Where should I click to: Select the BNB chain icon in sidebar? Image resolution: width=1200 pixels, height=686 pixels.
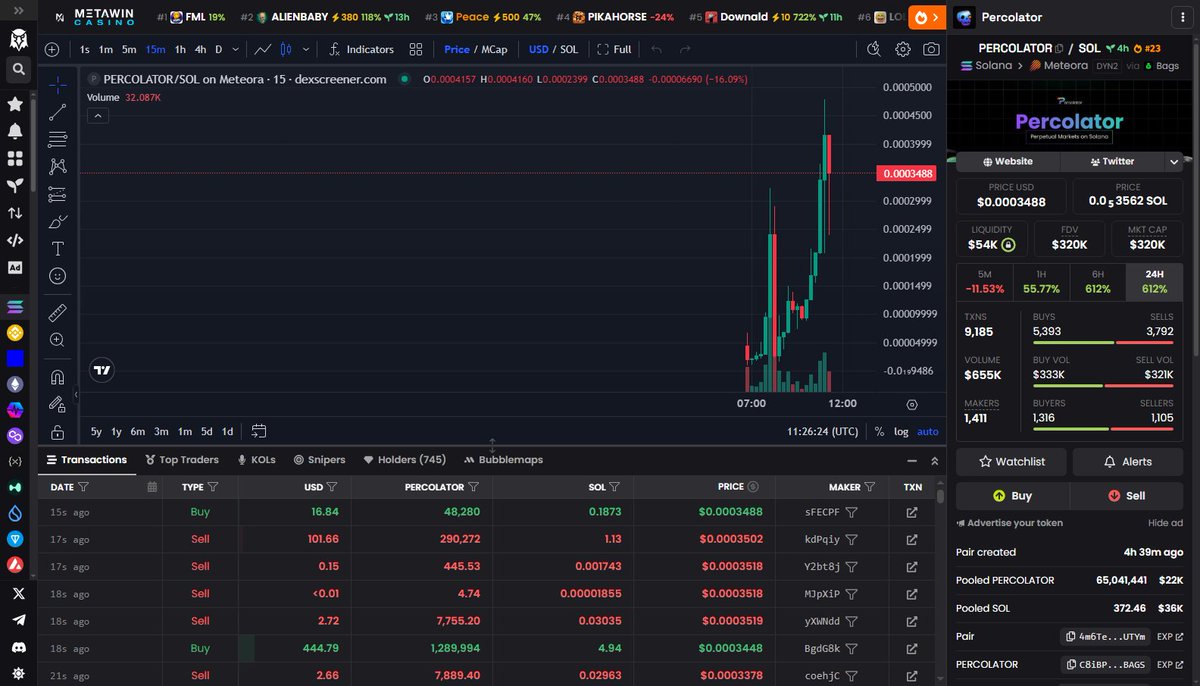click(x=15, y=332)
